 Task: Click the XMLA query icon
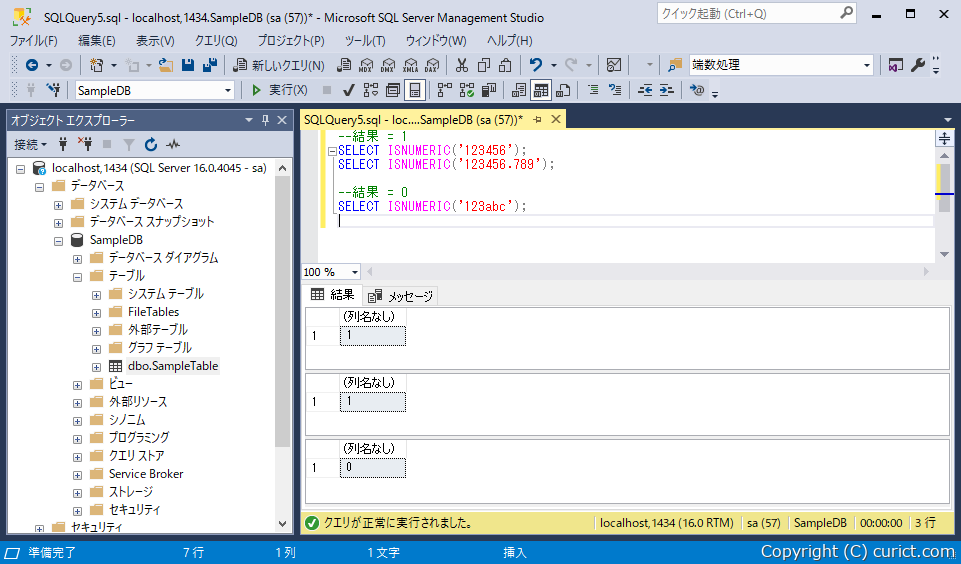[x=410, y=65]
